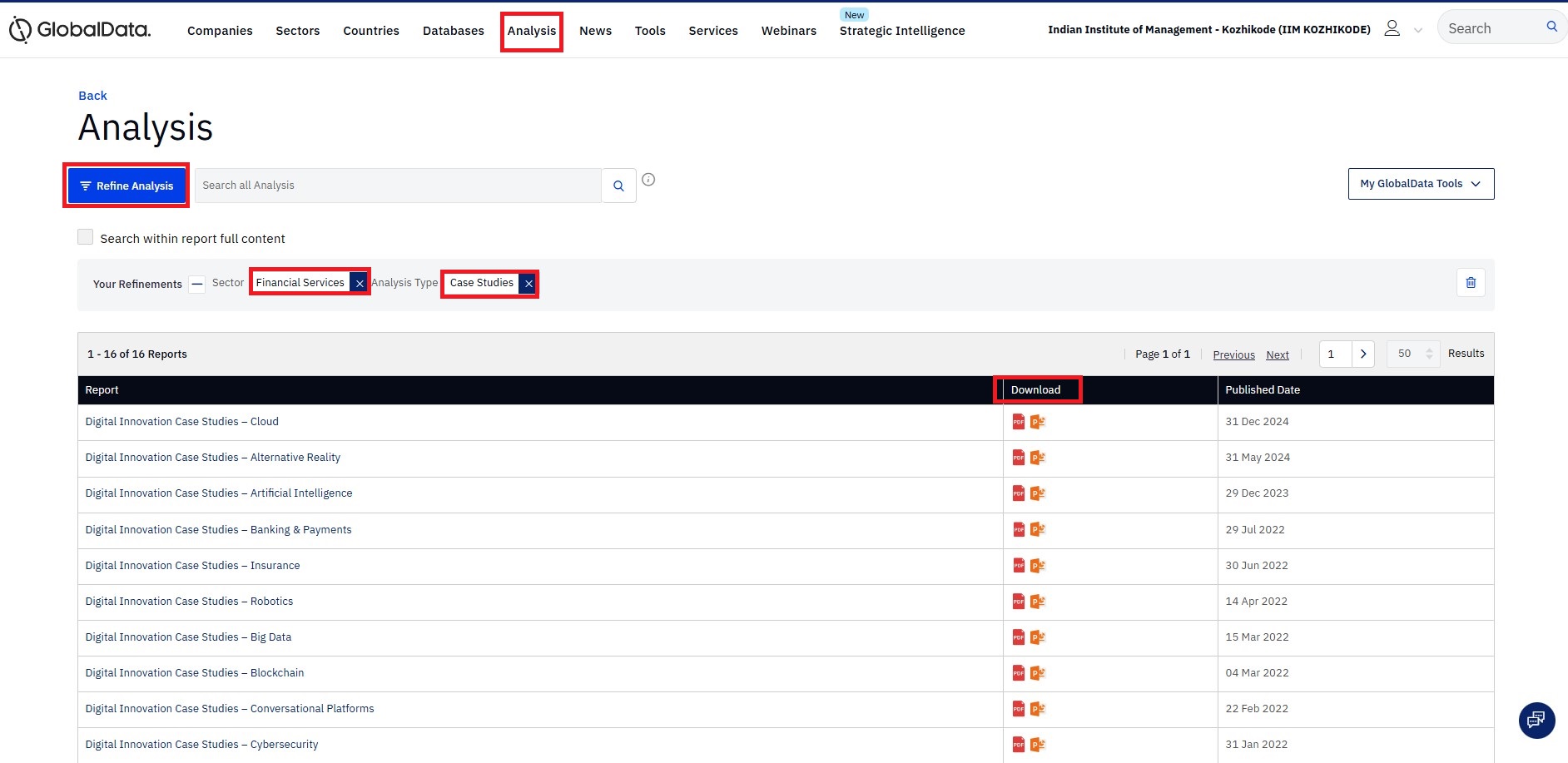The width and height of the screenshot is (1568, 763).
Task: Open the Analysis menu item
Action: click(x=531, y=31)
